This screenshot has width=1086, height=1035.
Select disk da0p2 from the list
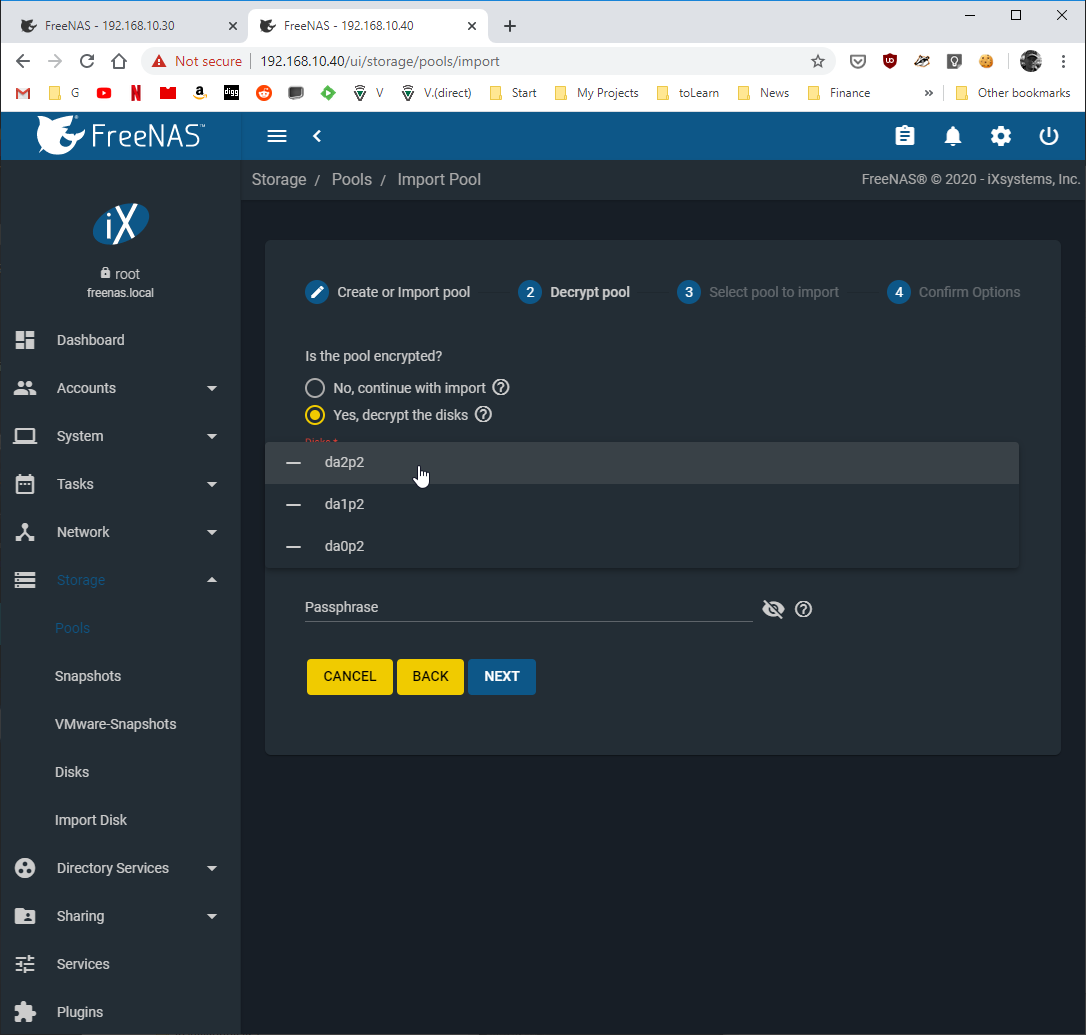[641, 547]
